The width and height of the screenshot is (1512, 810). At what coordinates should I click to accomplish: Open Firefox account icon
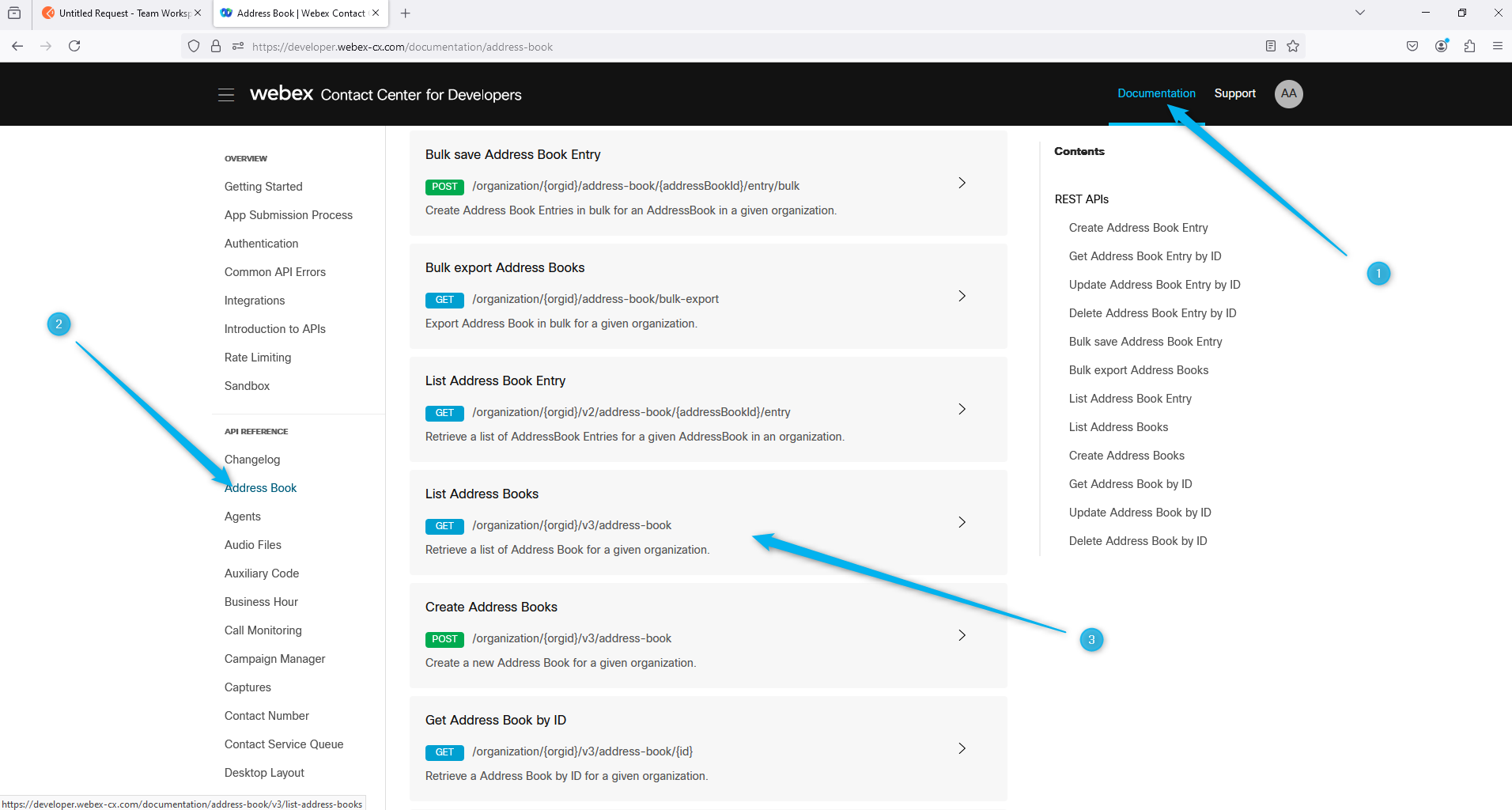[x=1442, y=46]
